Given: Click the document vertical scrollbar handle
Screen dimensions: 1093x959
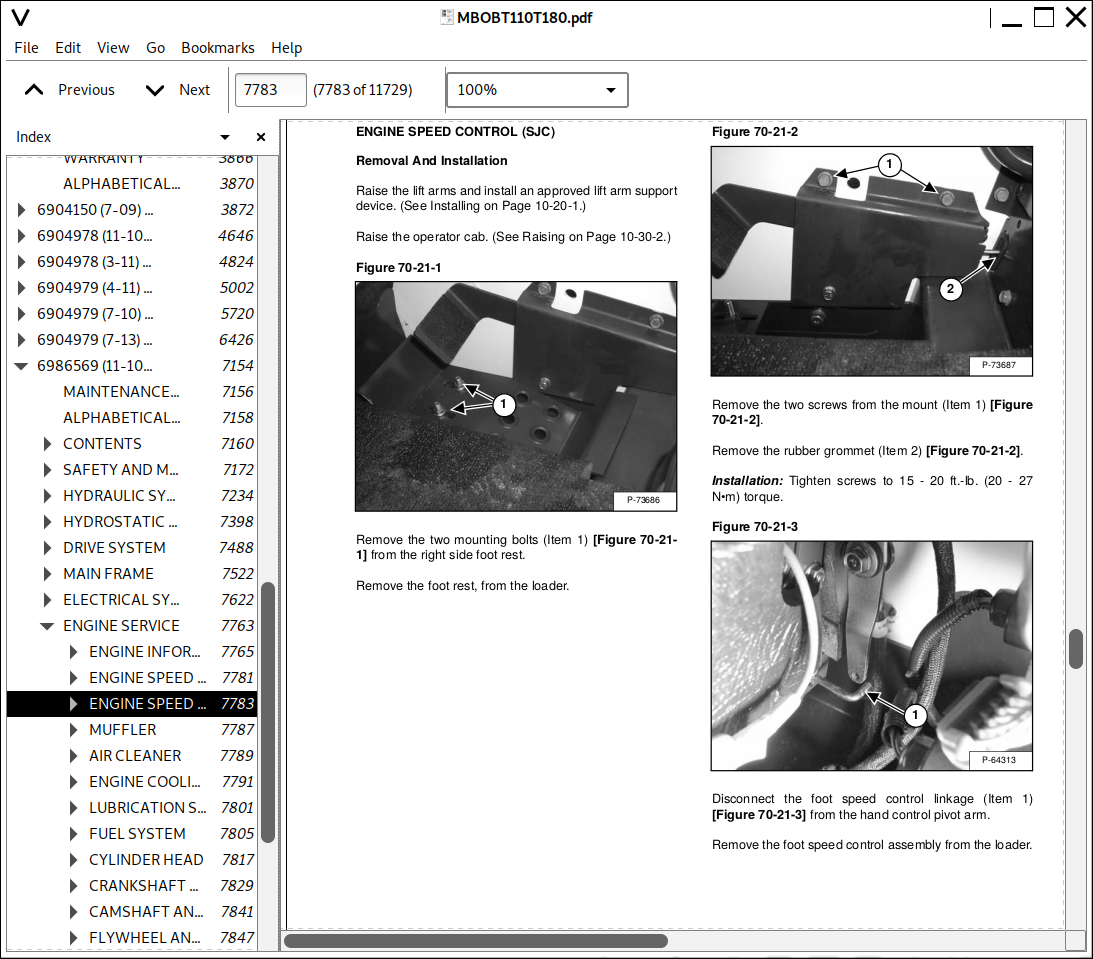Looking at the screenshot, I should tap(1076, 648).
